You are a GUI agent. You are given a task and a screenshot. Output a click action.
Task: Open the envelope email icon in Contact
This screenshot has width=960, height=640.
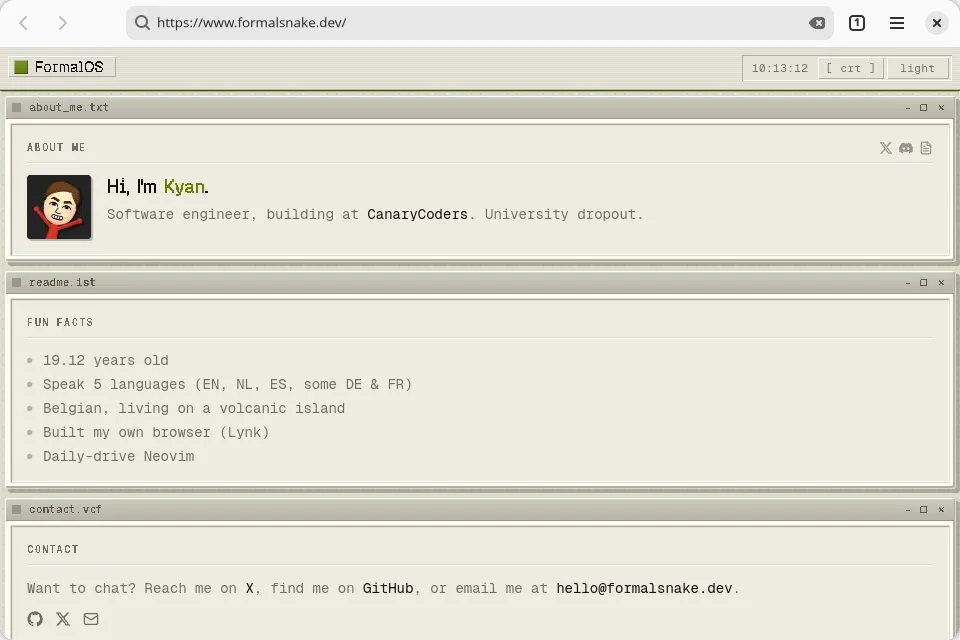point(91,619)
